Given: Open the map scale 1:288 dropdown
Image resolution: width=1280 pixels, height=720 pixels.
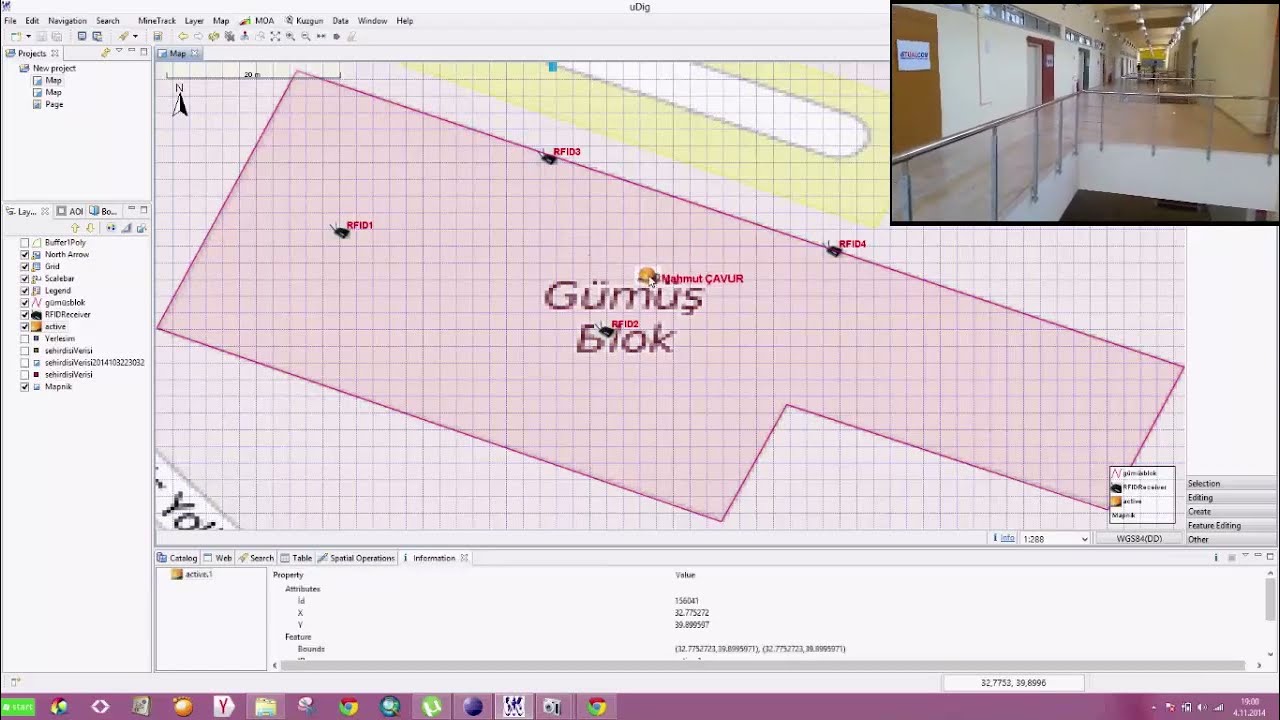Looking at the screenshot, I should pos(1084,539).
